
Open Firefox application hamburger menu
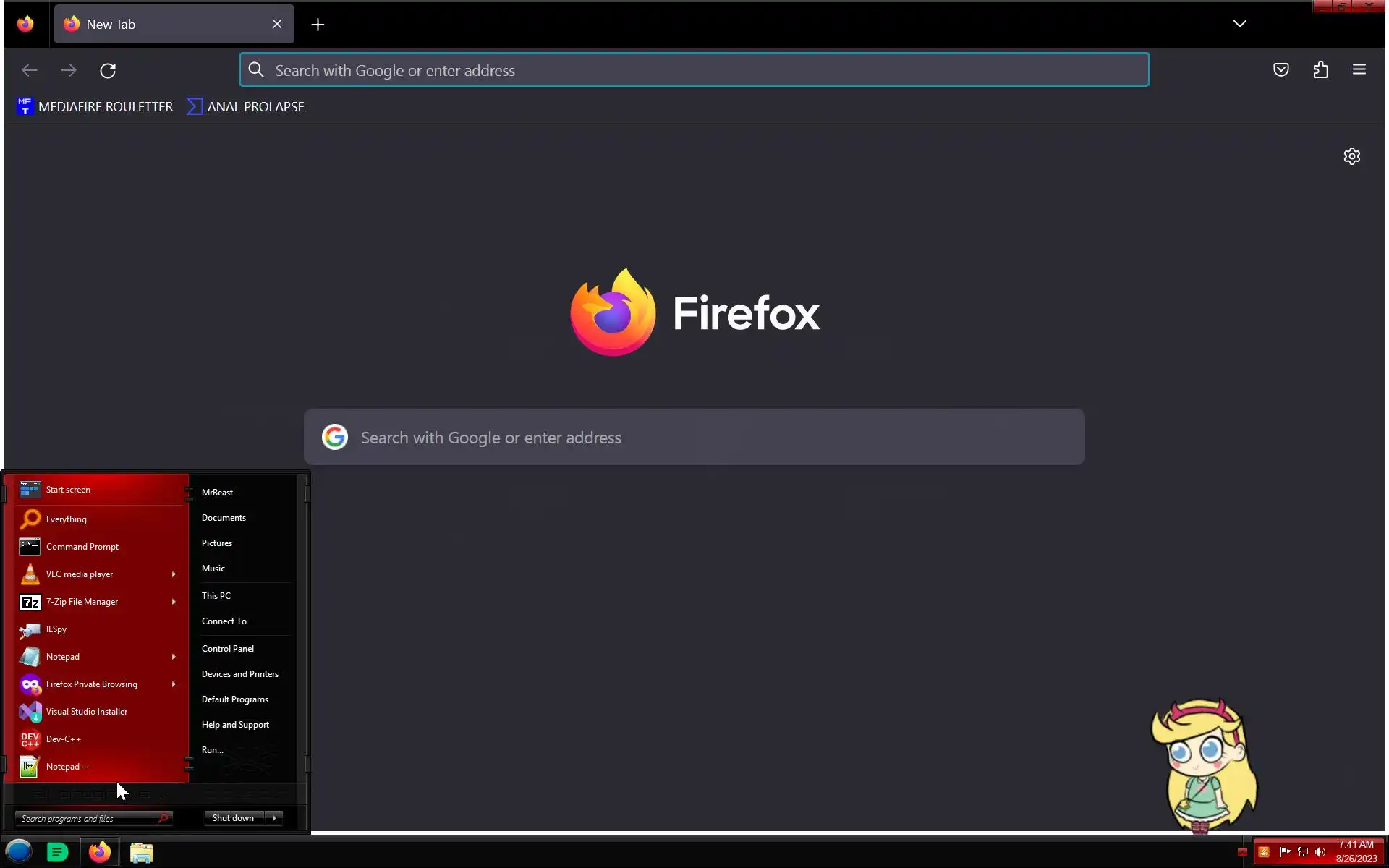click(1359, 70)
